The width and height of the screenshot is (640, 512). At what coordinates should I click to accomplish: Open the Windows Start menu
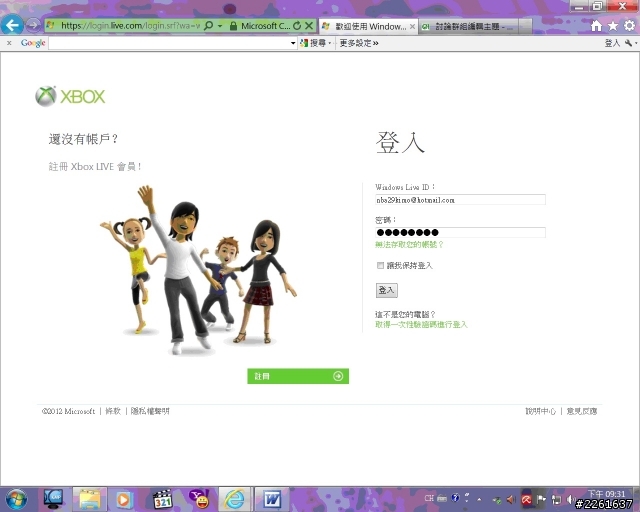coord(16,499)
